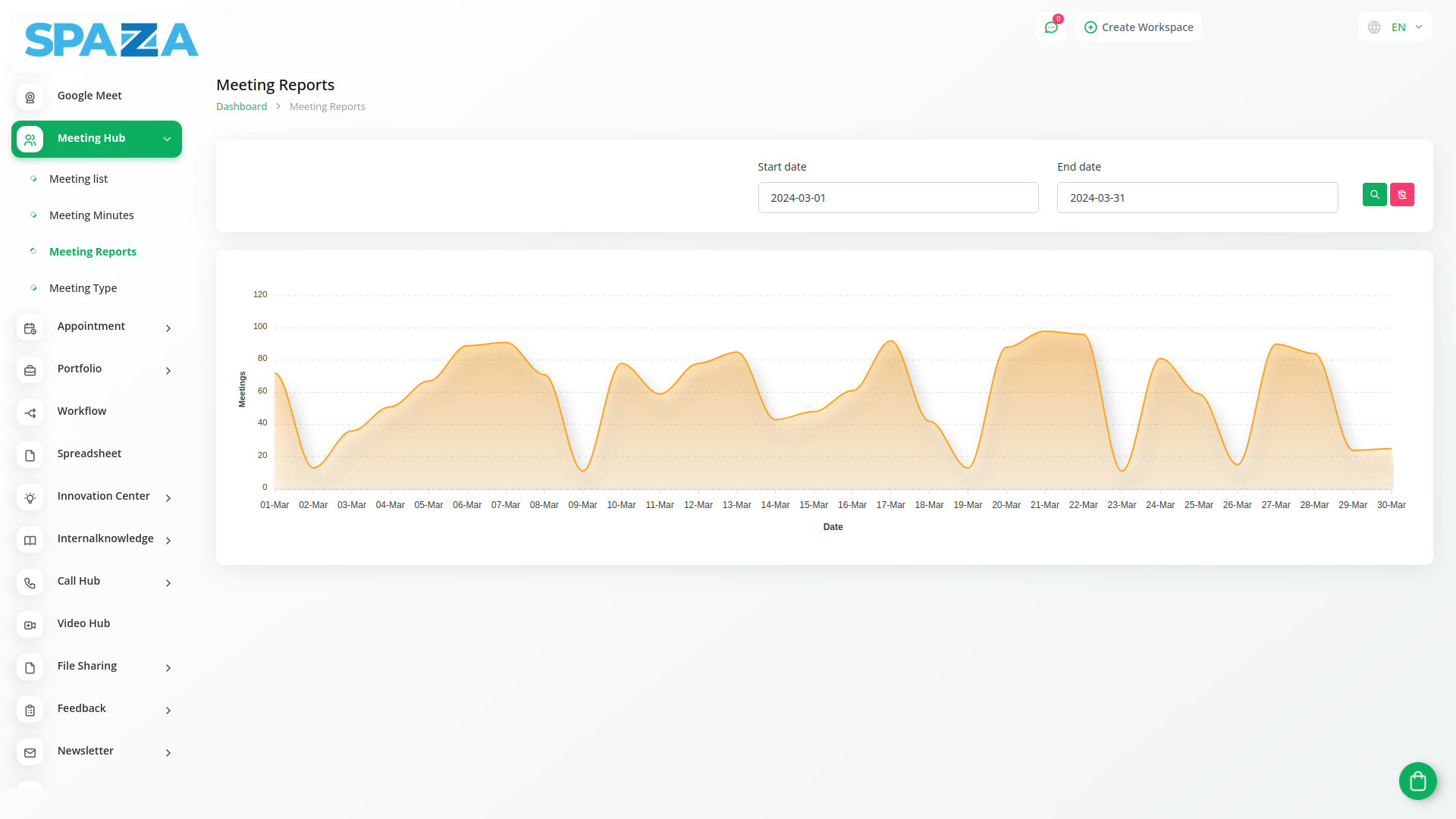
Task: Open Video Hub from sidebar
Action: tap(83, 623)
